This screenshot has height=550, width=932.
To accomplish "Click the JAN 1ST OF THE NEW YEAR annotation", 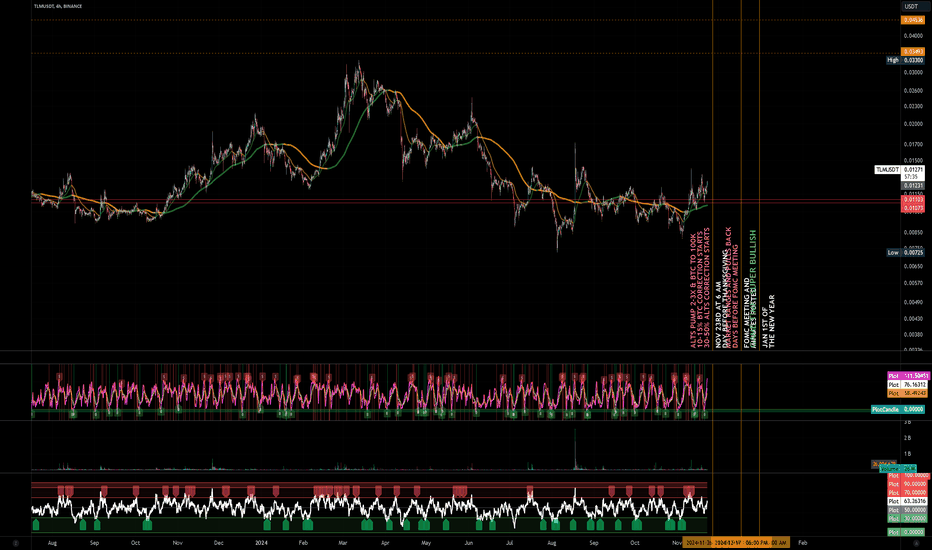I will (x=769, y=321).
